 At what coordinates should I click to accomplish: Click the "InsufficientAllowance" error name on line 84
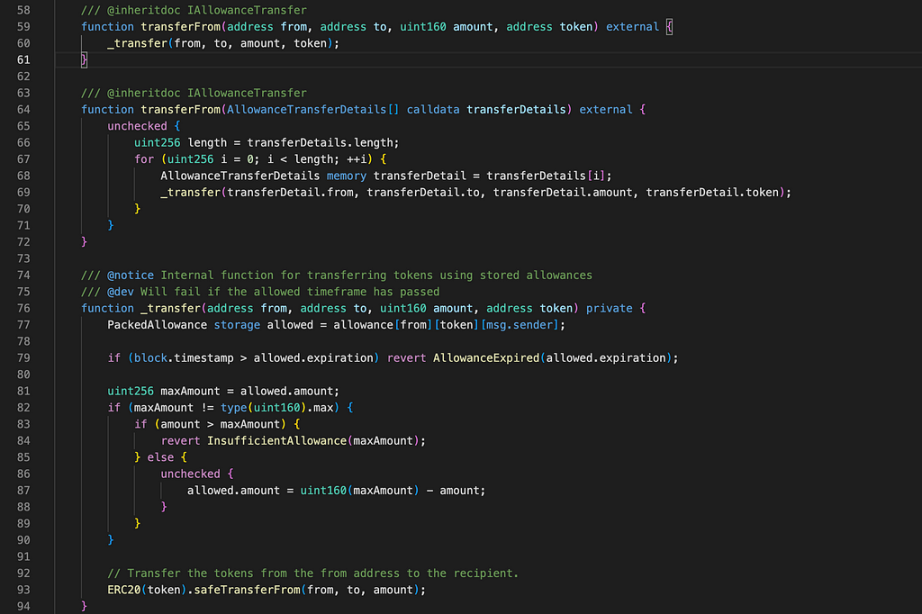pos(277,441)
